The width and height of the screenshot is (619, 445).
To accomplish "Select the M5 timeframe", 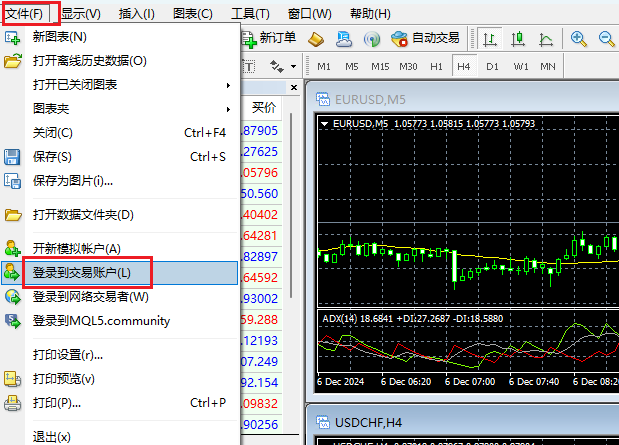I will 352,67.
